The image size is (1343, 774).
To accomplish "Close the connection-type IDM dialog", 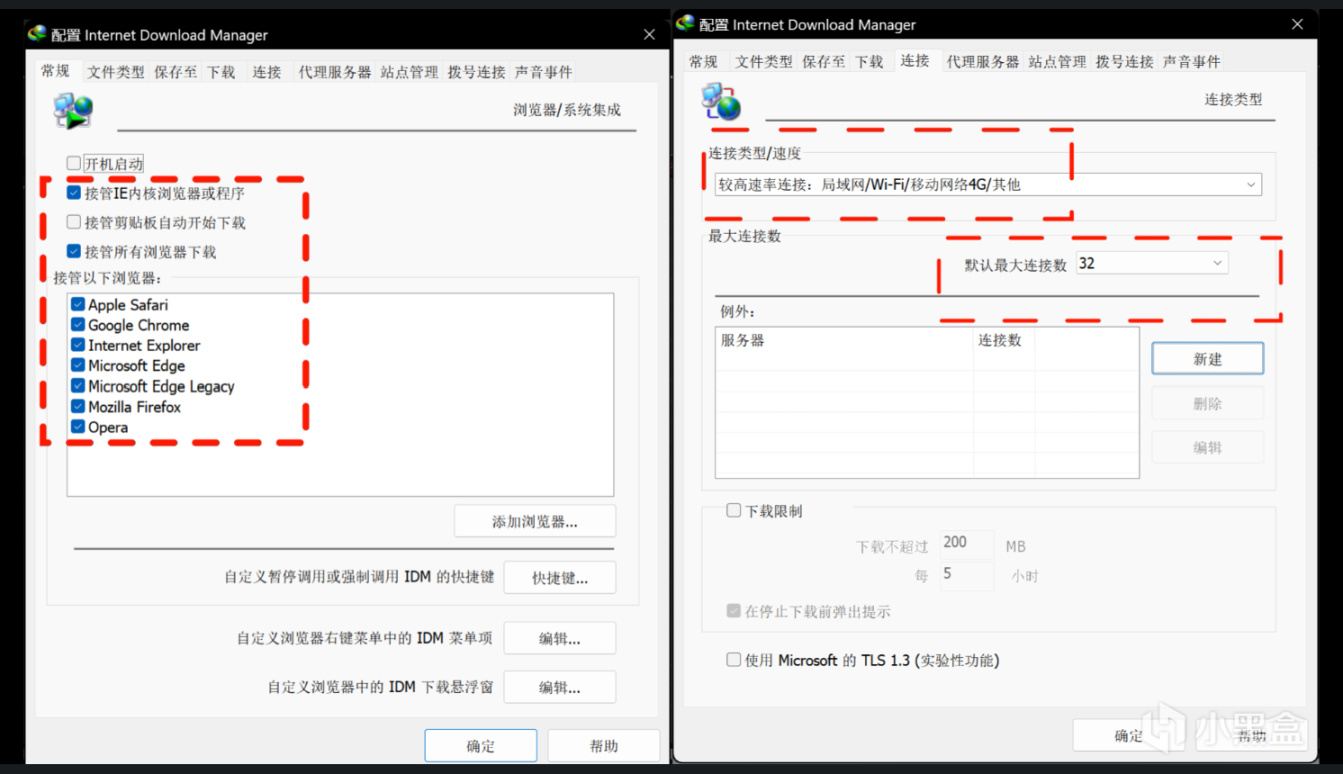I will tap(1297, 24).
